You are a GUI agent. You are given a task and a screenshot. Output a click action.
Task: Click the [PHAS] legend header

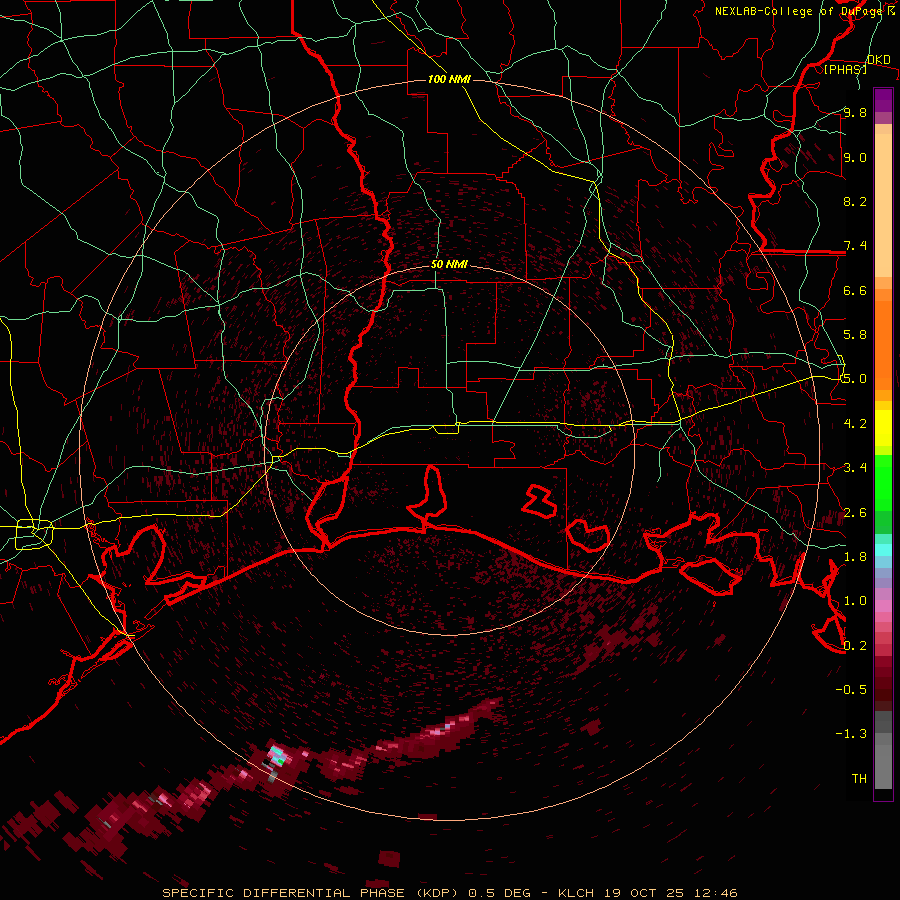[x=845, y=69]
